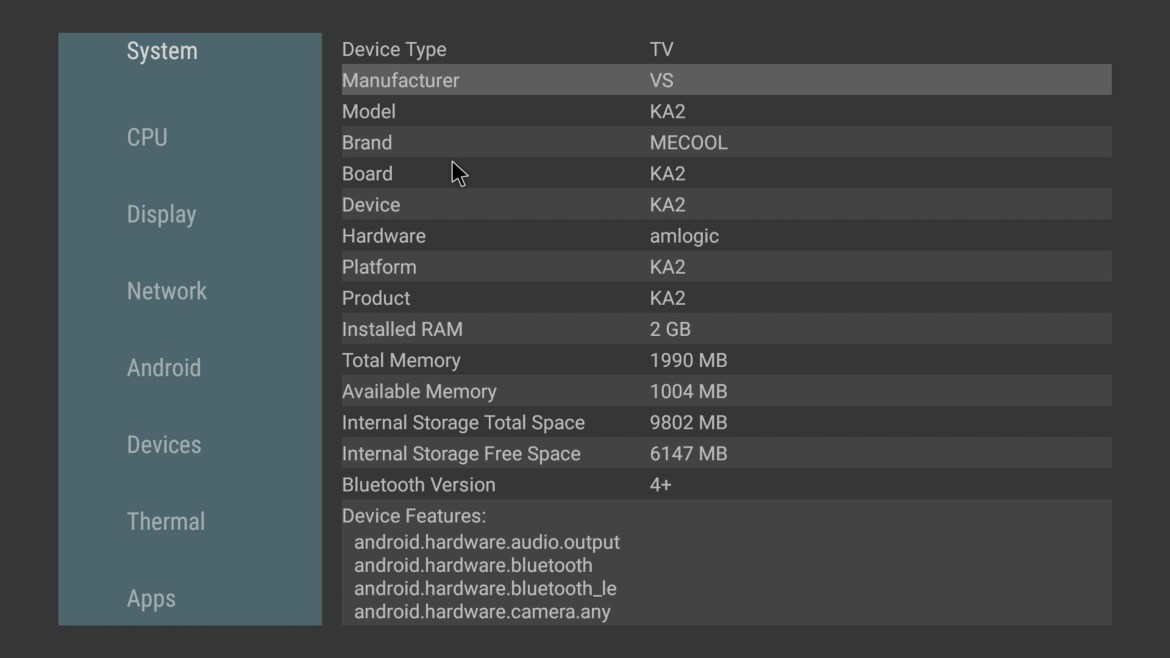The height and width of the screenshot is (658, 1170).
Task: Select android.hardware.camera.any feature
Action: pos(482,612)
